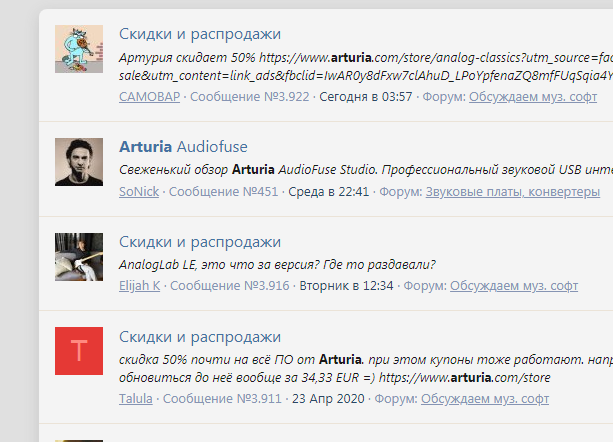Click the Talula username link
The width and height of the screenshot is (613, 442).
[135, 398]
